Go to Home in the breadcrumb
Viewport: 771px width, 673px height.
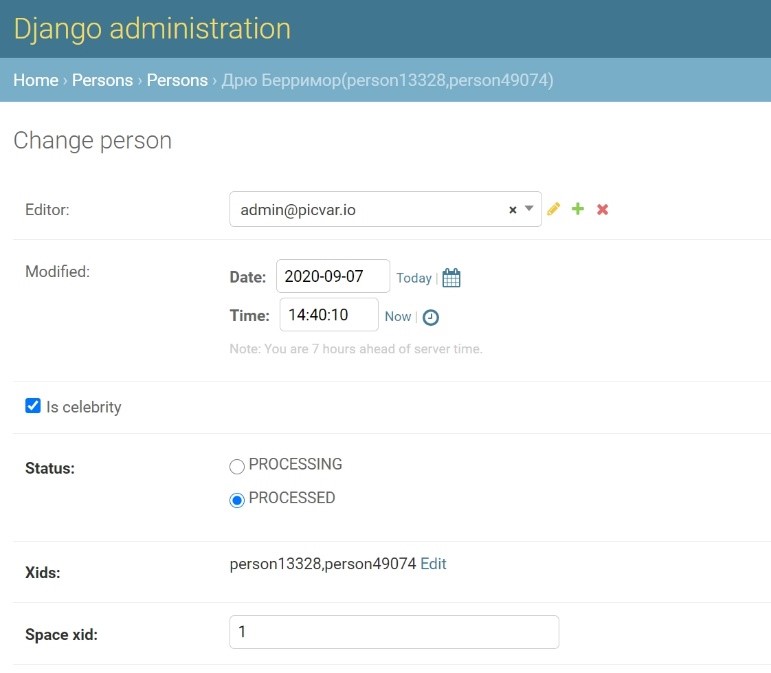tap(36, 80)
